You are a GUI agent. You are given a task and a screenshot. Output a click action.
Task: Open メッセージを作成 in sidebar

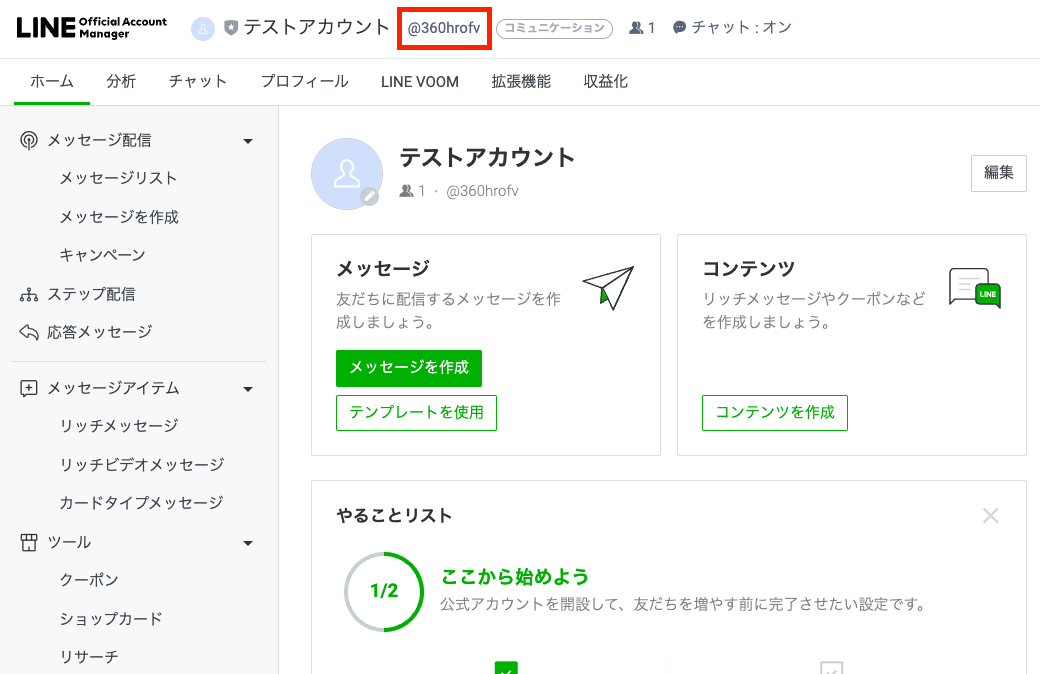[x=119, y=217]
